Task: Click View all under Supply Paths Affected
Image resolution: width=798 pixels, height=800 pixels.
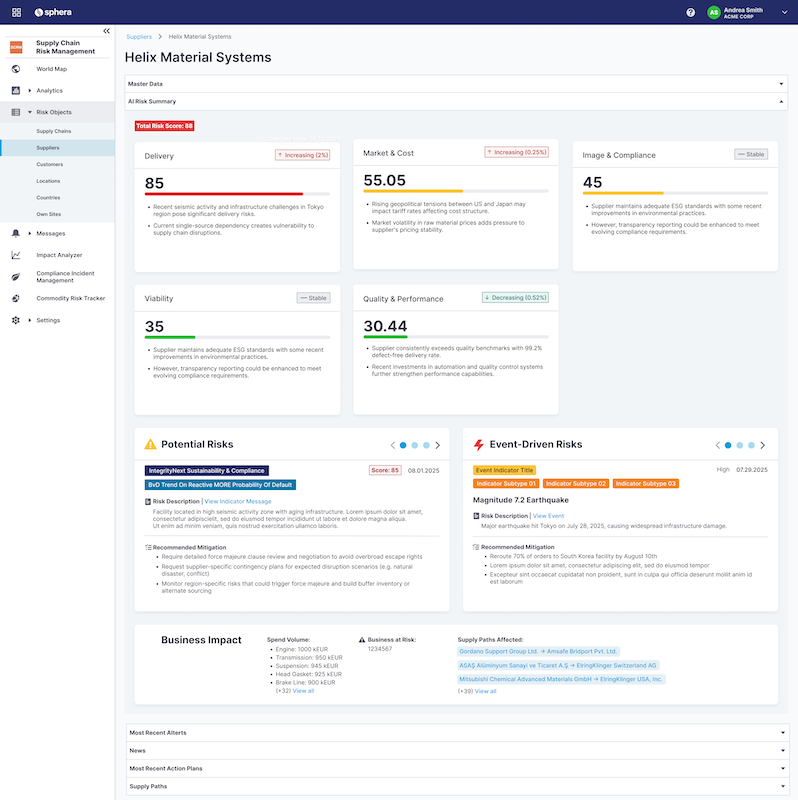Action: click(485, 691)
